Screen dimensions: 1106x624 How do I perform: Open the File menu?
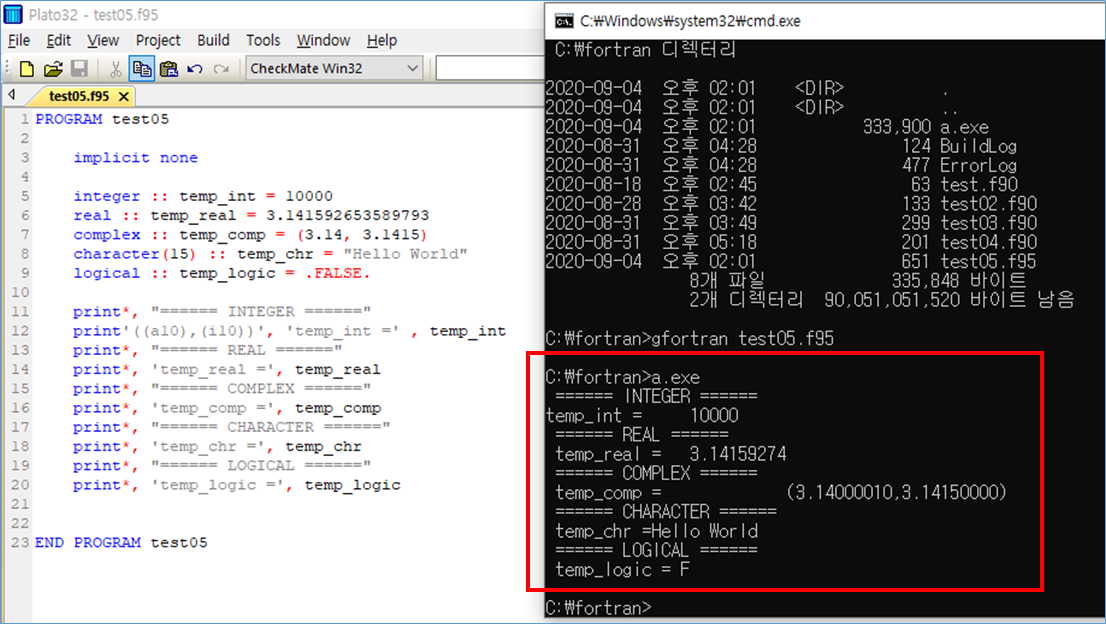(19, 40)
